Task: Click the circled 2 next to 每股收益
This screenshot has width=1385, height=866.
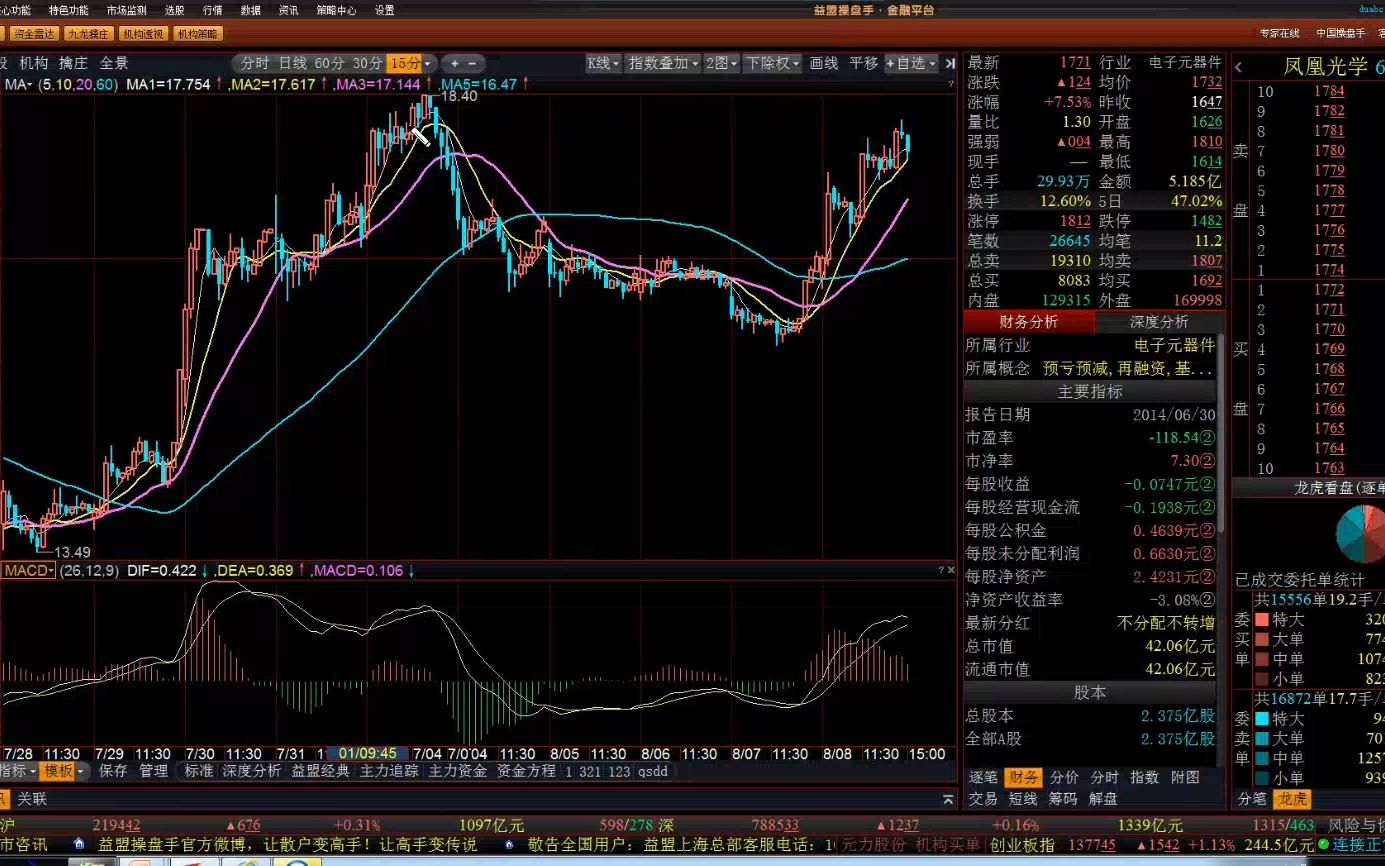Action: pyautogui.click(x=1208, y=484)
